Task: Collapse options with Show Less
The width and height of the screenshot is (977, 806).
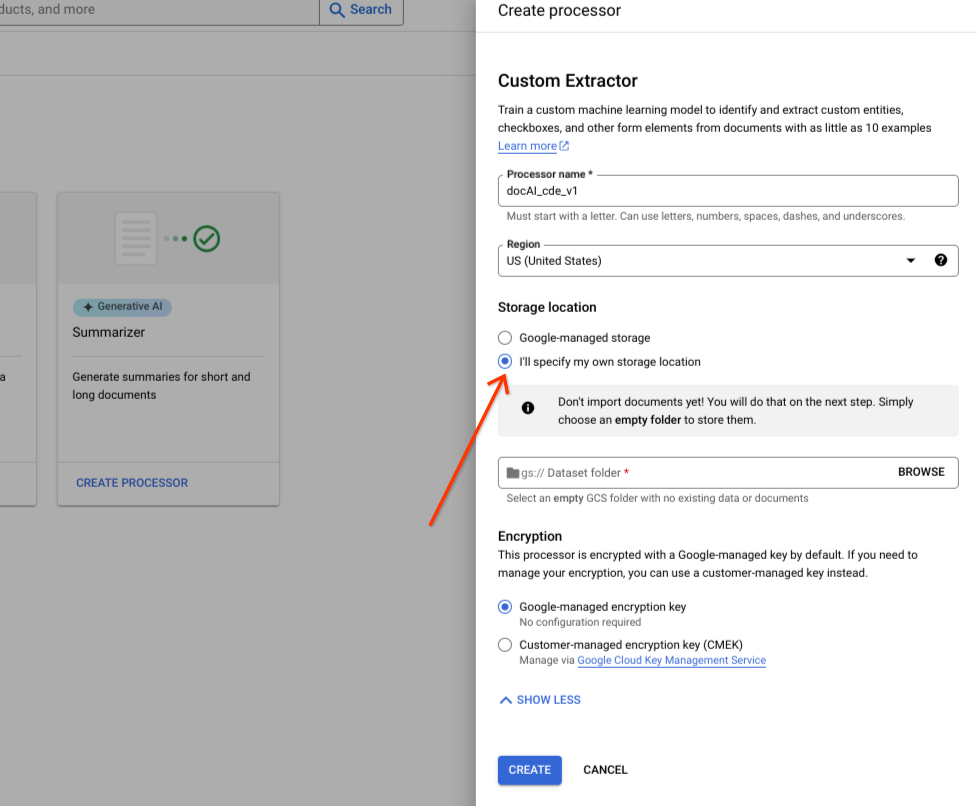Action: pyautogui.click(x=540, y=700)
